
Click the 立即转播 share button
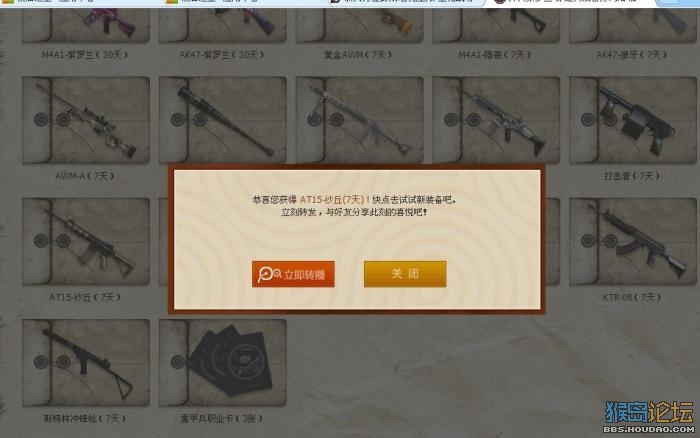(293, 274)
